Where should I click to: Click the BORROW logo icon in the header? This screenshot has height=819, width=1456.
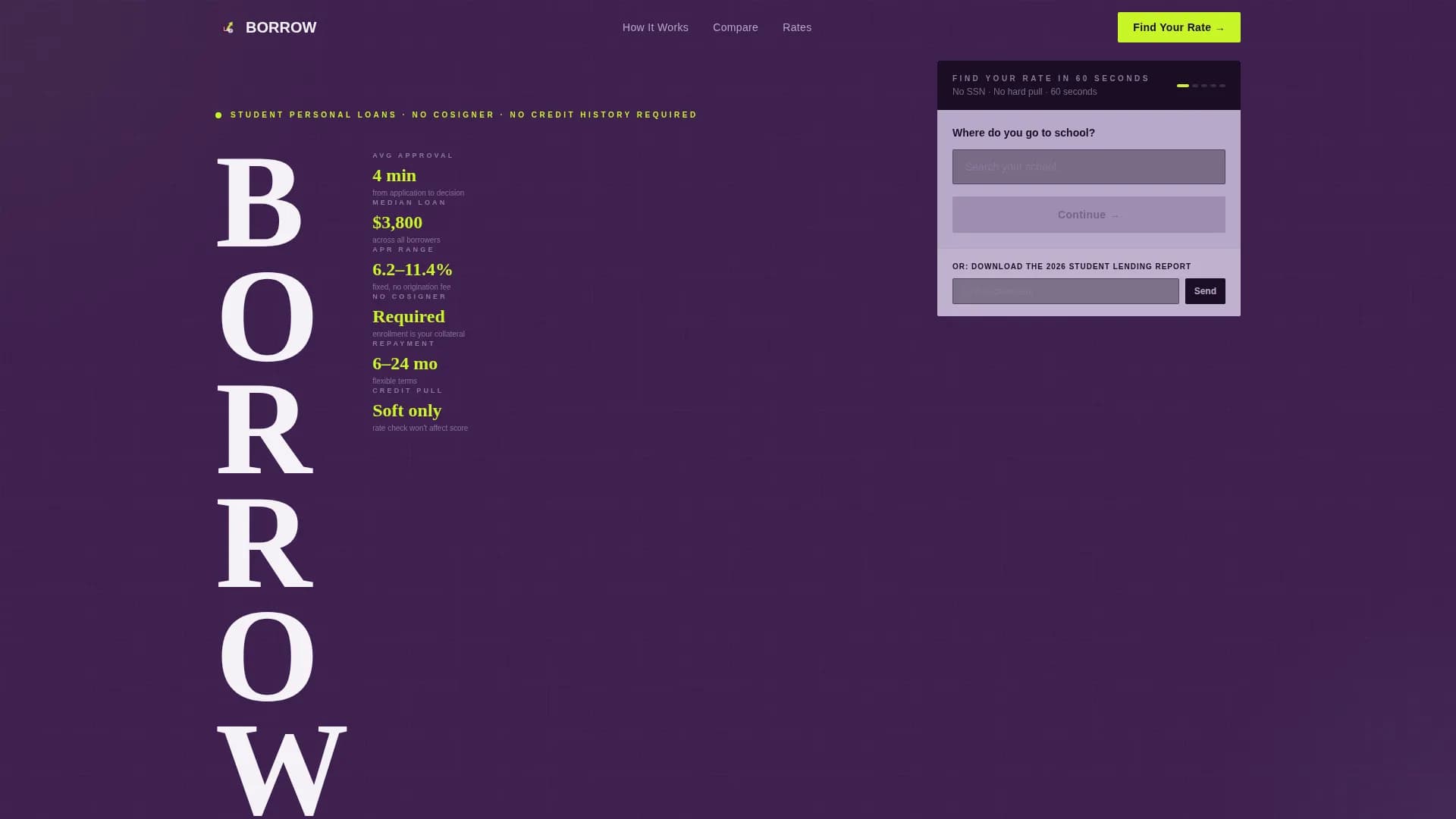(227, 27)
